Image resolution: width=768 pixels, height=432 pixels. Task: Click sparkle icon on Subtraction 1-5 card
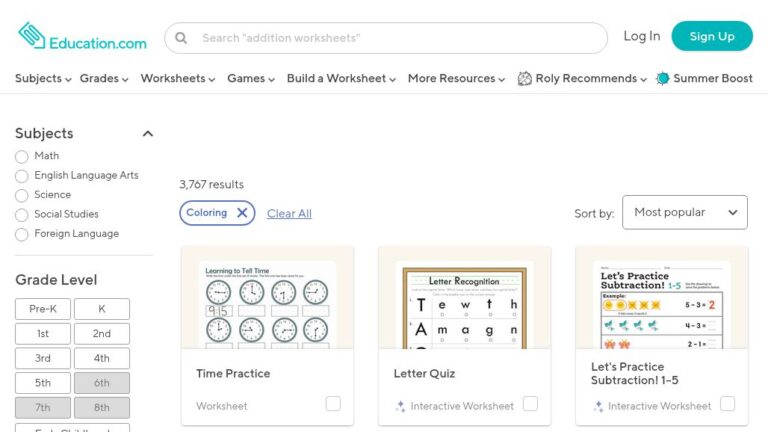(598, 406)
